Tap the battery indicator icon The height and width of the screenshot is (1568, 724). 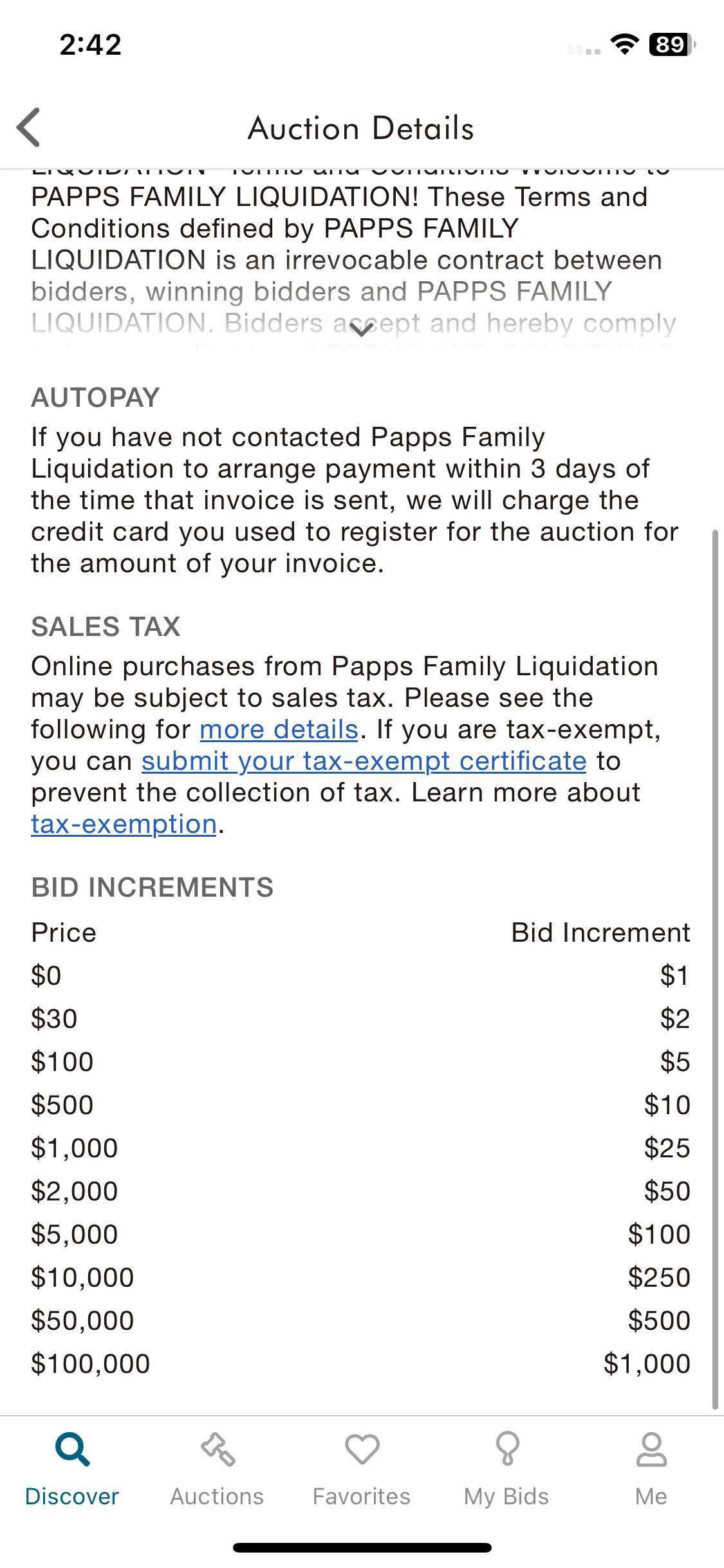point(672,44)
